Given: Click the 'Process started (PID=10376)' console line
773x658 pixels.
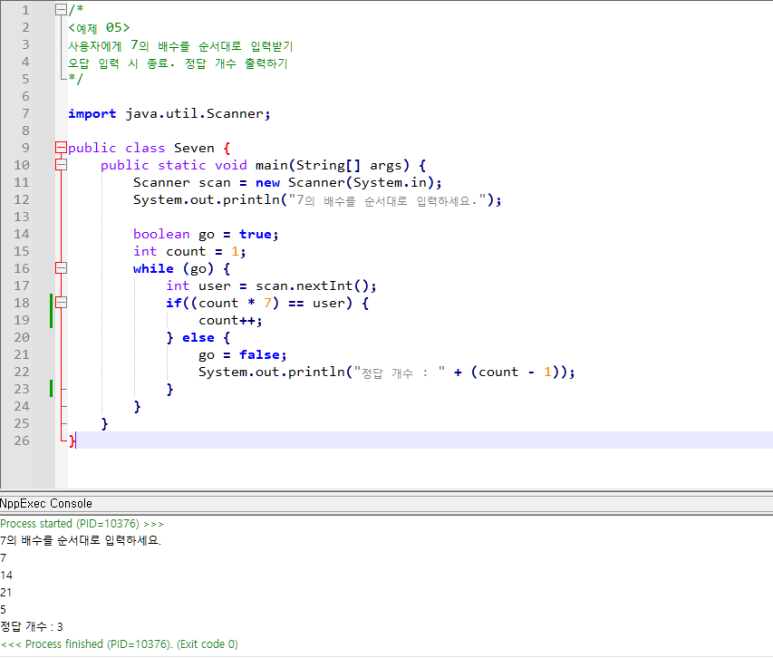Looking at the screenshot, I should (x=82, y=523).
